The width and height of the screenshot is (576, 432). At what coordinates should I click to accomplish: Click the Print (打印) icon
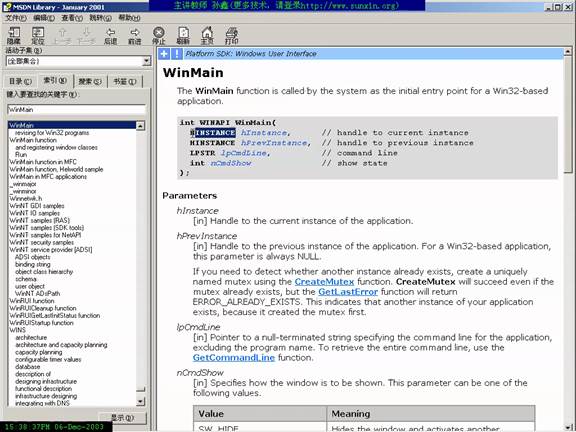(231, 36)
